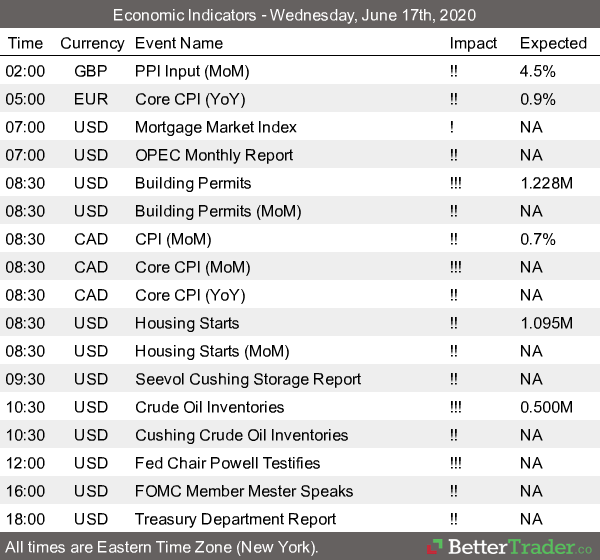This screenshot has width=600, height=560.
Task: Select the OPEC Monthly Report row
Action: pyautogui.click(x=214, y=155)
